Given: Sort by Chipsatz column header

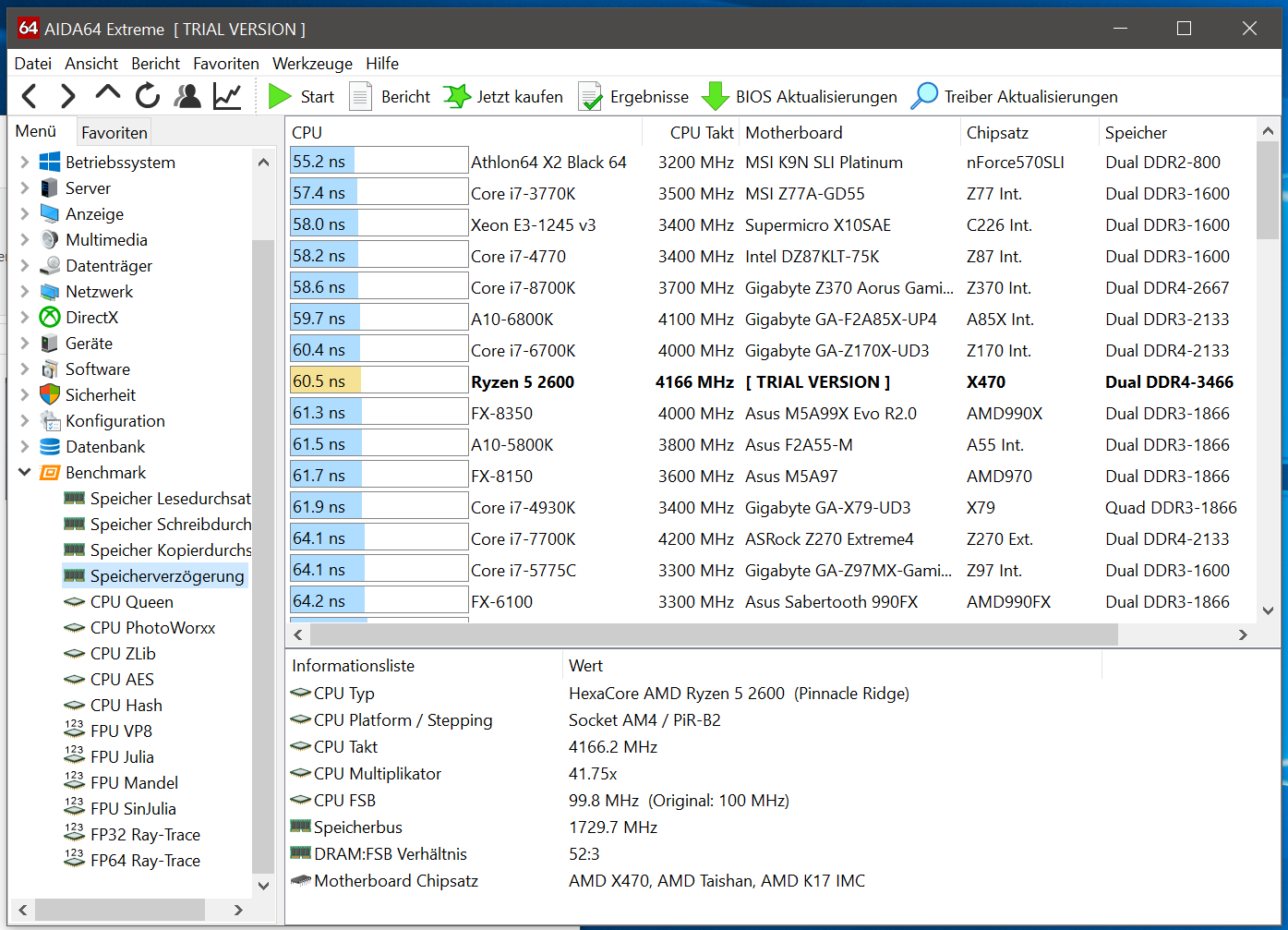Looking at the screenshot, I should [x=1029, y=132].
